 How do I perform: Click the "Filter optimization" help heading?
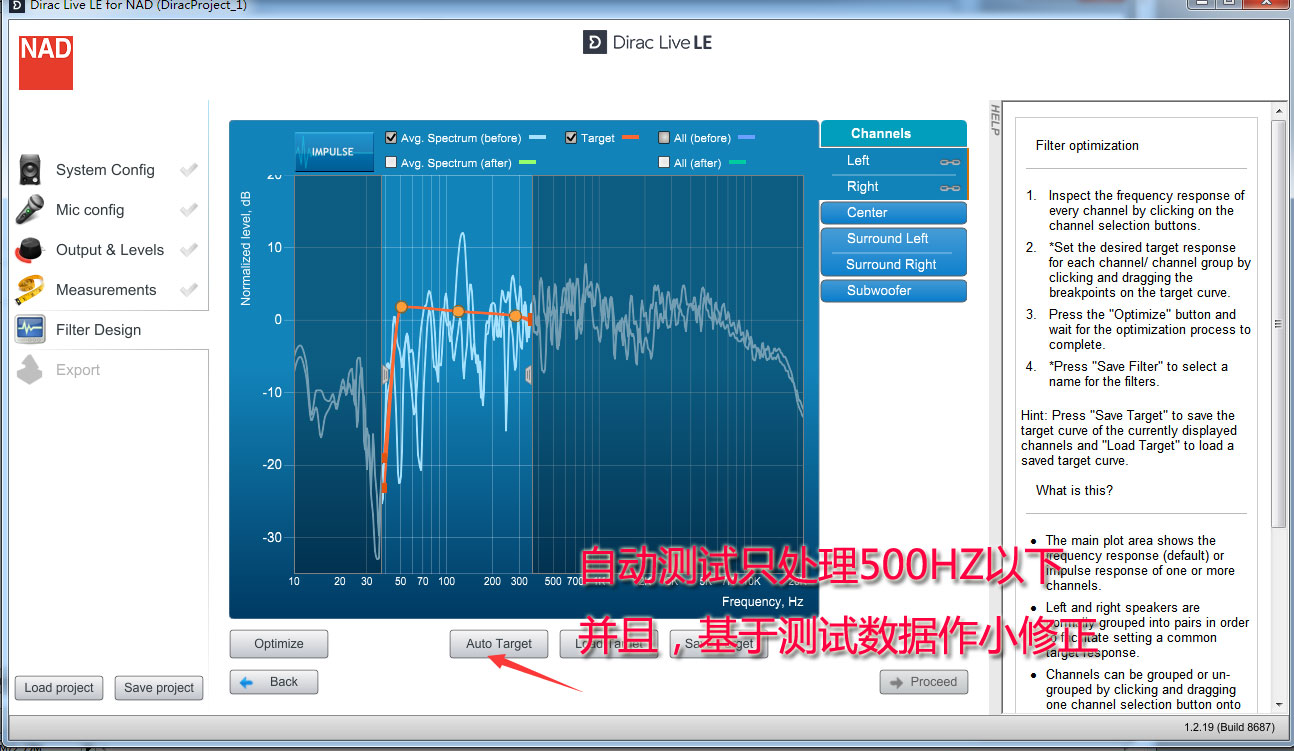pos(1087,145)
